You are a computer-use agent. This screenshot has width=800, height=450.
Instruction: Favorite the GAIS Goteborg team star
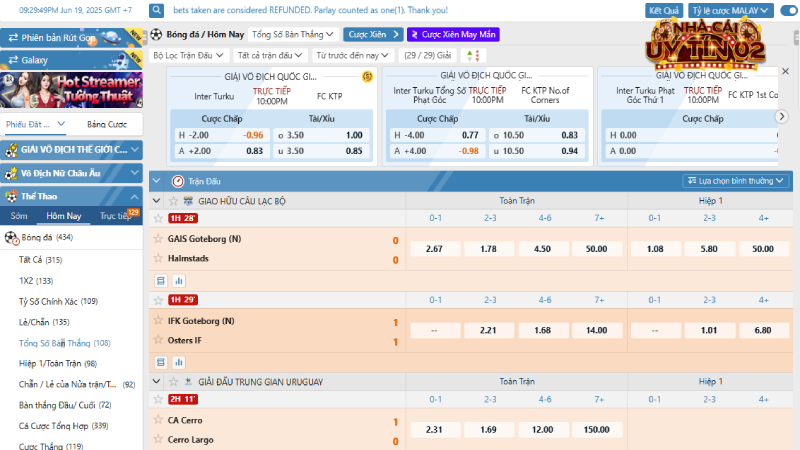(x=158, y=240)
